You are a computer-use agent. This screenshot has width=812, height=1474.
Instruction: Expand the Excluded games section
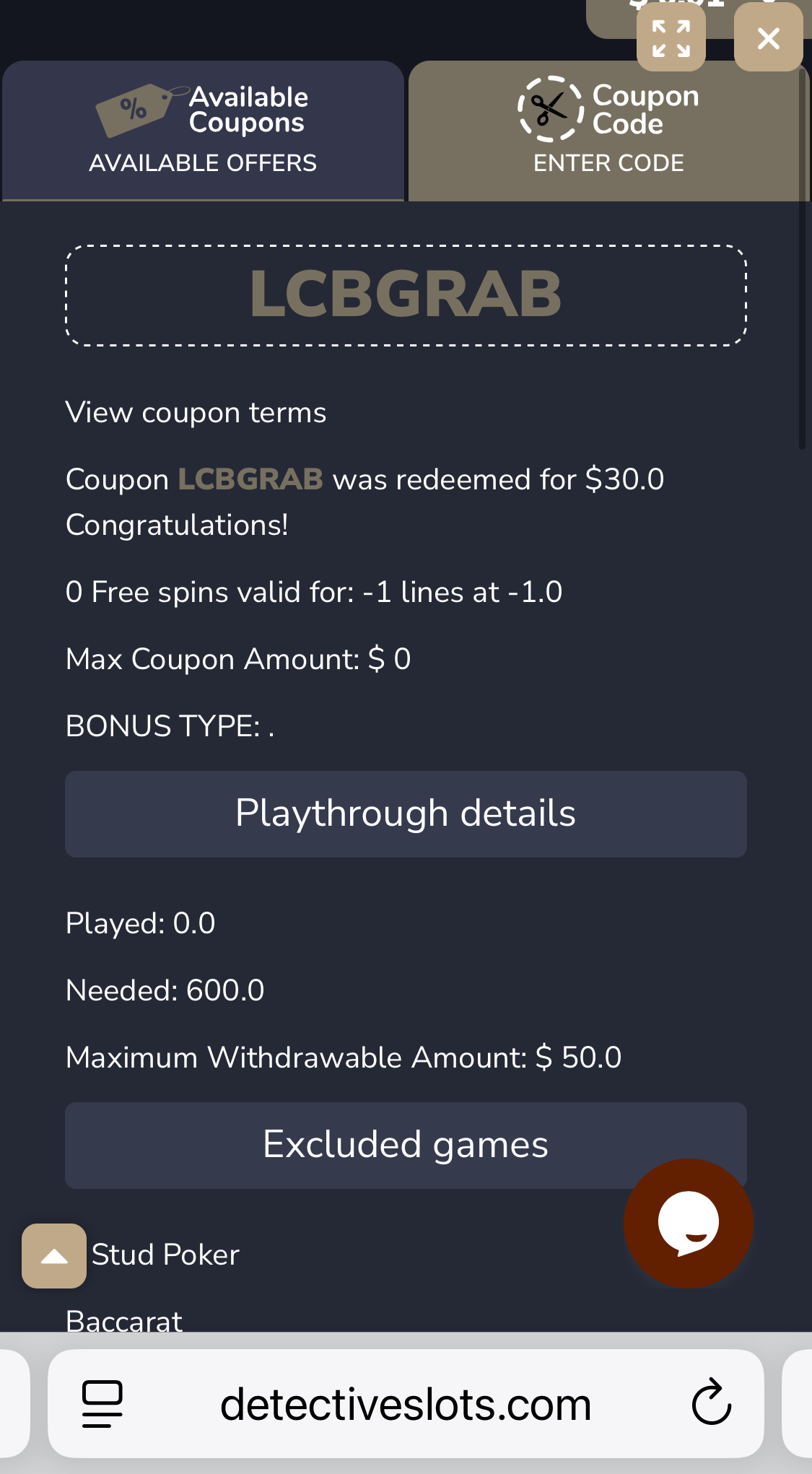pyautogui.click(x=406, y=1145)
